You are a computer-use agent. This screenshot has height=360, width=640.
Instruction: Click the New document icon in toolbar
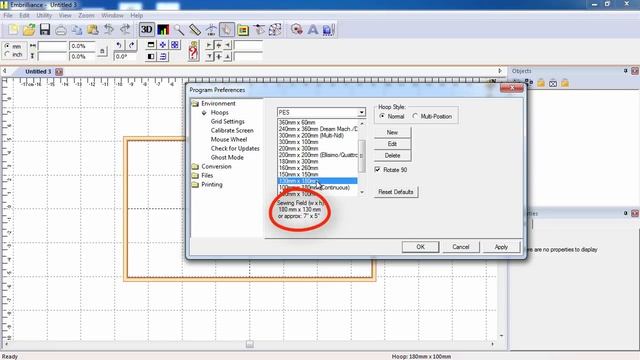(13, 29)
